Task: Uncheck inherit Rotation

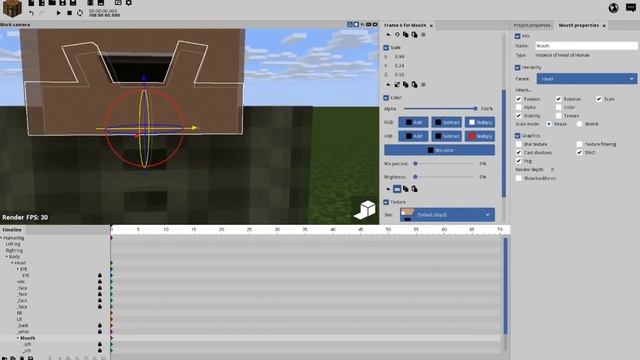Action: click(x=559, y=99)
